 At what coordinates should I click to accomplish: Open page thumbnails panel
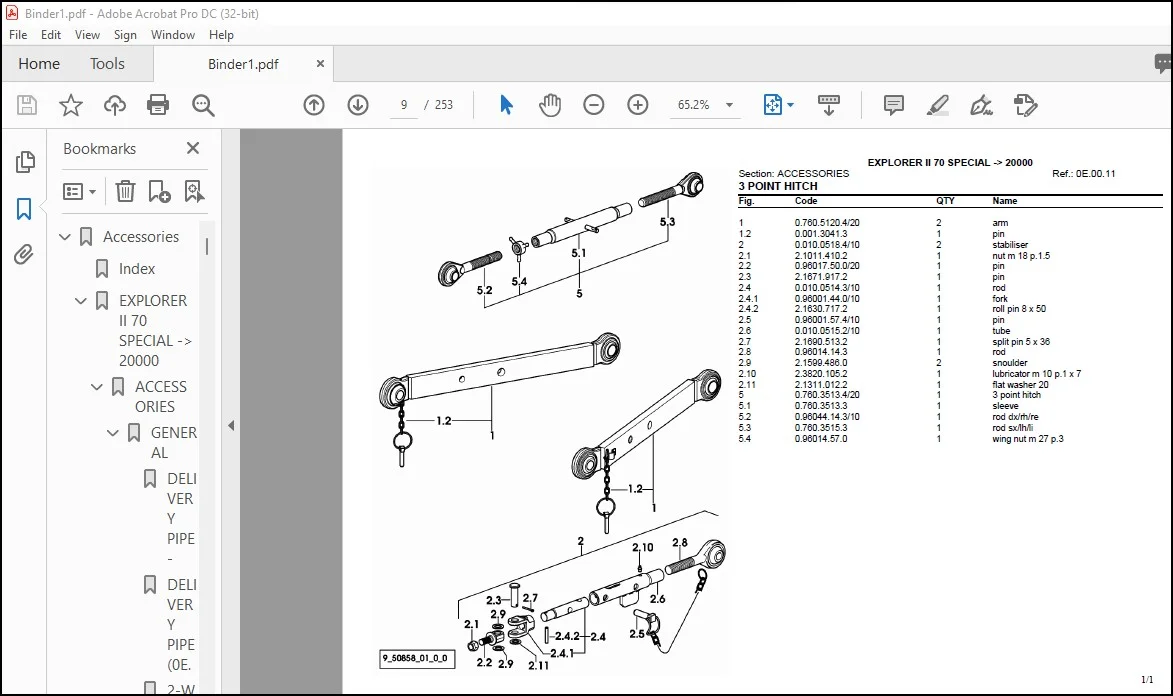click(25, 162)
